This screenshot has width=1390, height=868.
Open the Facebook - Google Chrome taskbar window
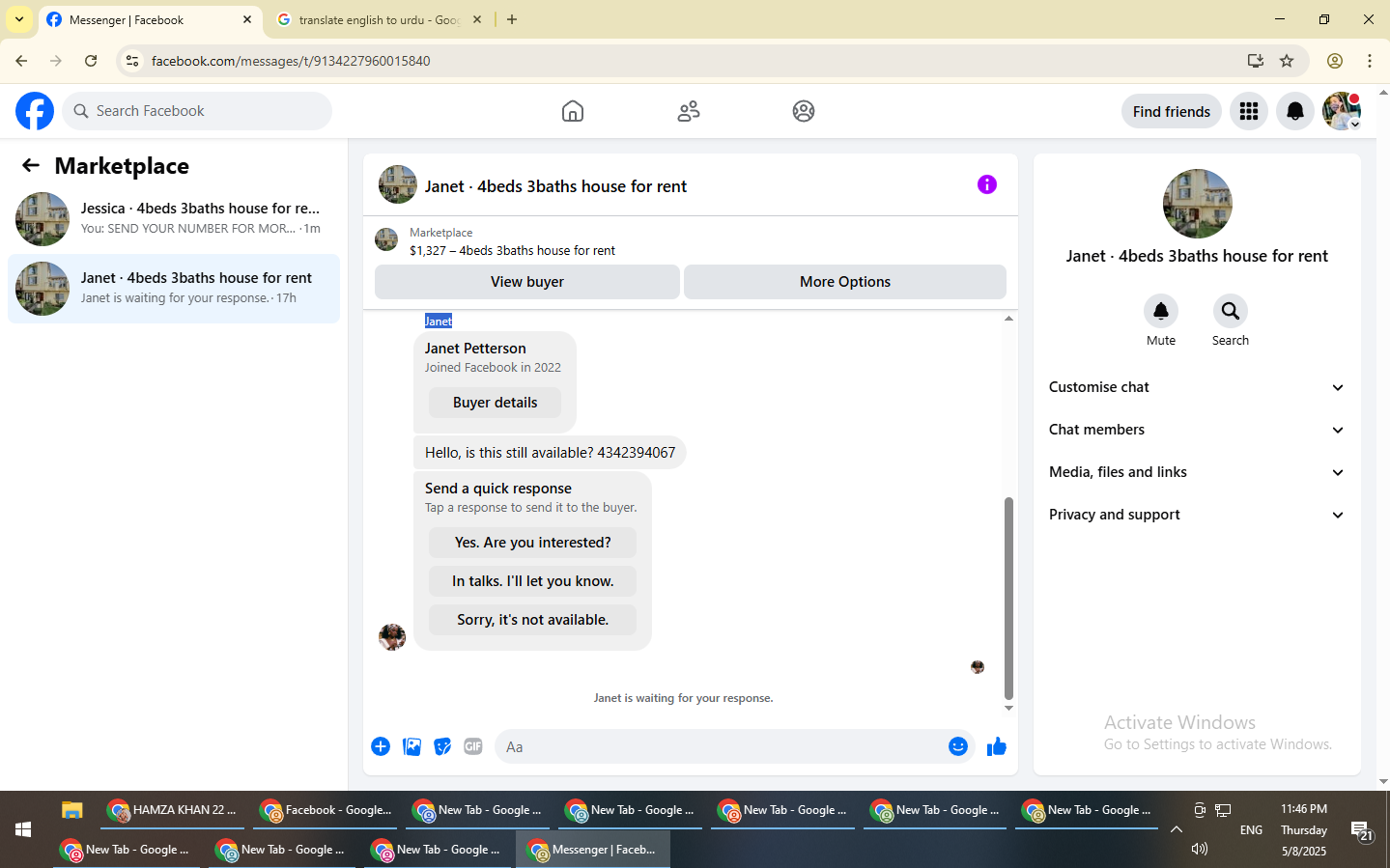point(326,810)
